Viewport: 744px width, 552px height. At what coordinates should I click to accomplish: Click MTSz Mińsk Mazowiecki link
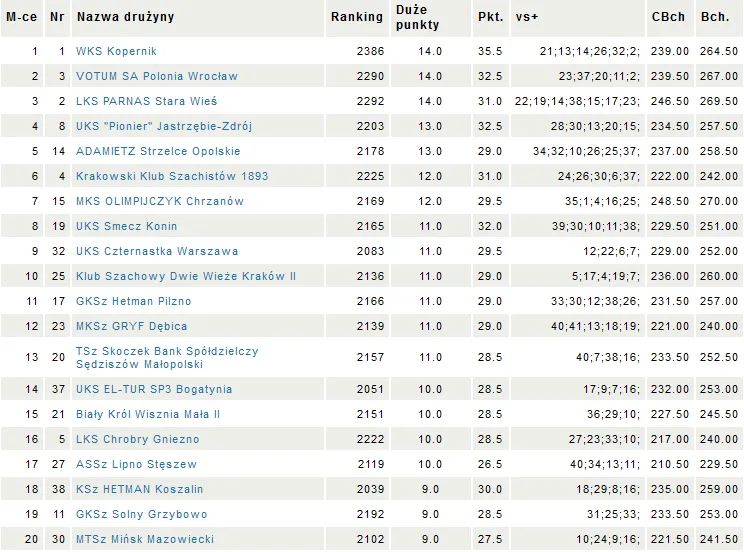(x=145, y=539)
